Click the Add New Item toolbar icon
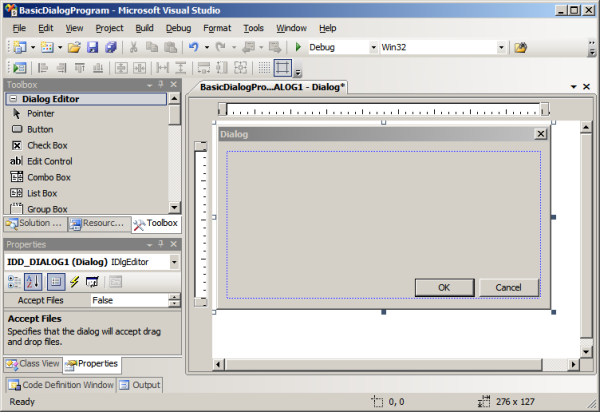The width and height of the screenshot is (600, 412). point(47,47)
